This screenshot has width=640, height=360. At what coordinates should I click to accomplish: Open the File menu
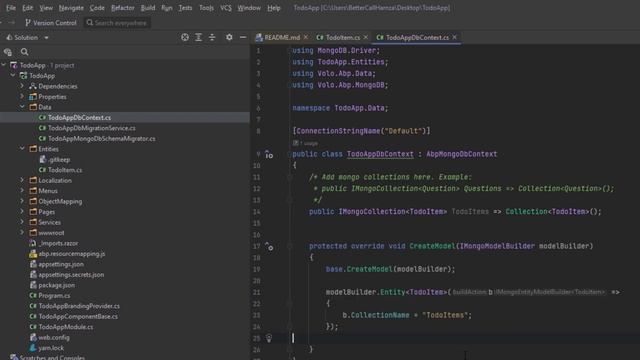point(11,8)
